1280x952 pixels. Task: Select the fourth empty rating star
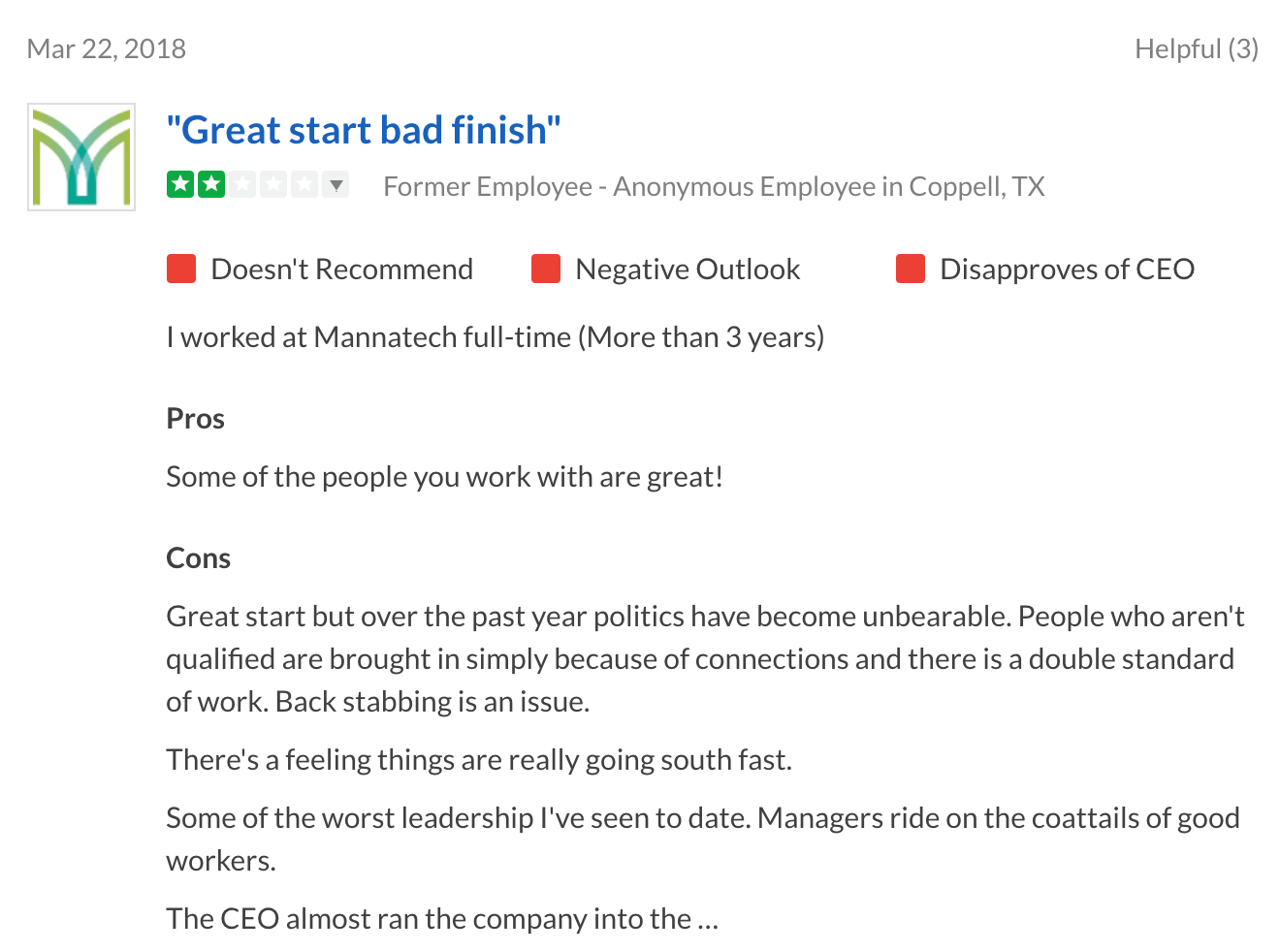pos(273,183)
